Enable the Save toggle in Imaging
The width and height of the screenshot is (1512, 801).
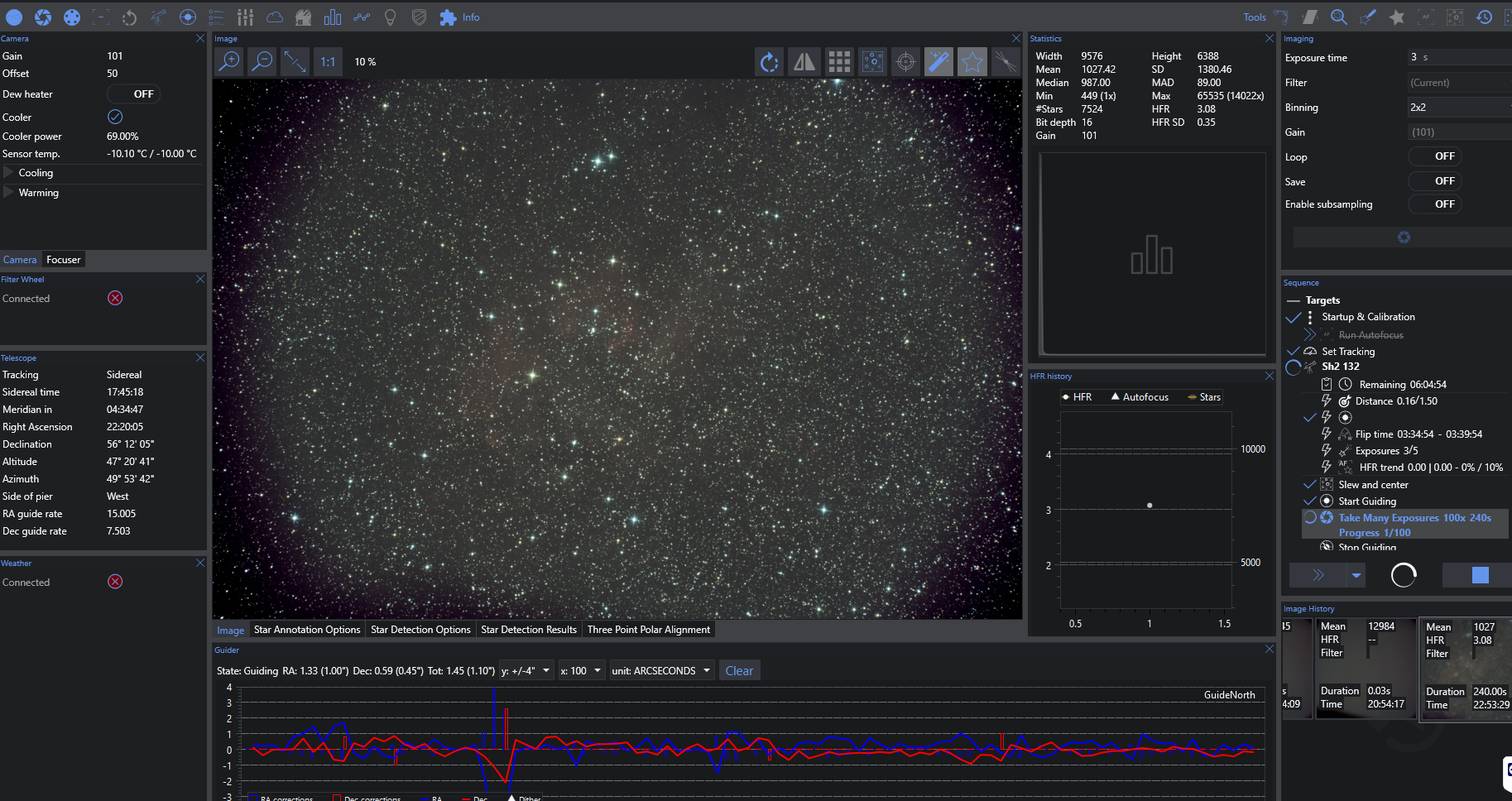click(x=1435, y=181)
